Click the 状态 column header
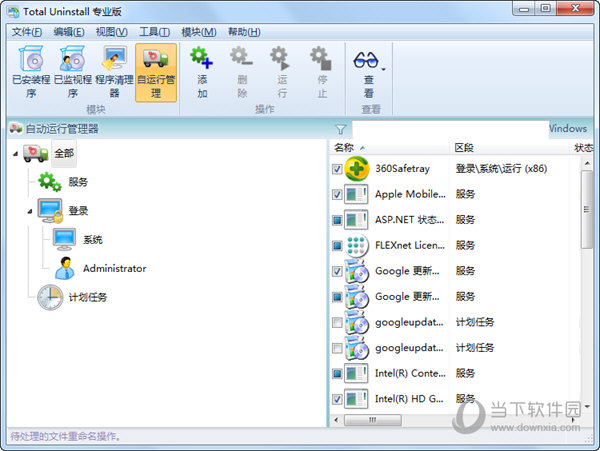The width and height of the screenshot is (600, 451). 584,148
